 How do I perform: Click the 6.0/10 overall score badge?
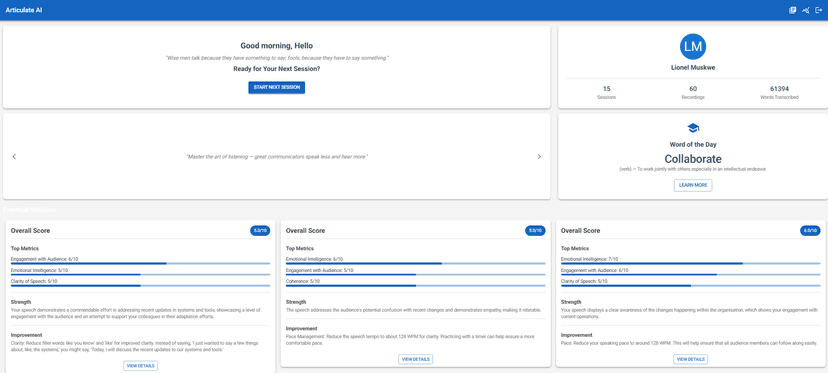coord(810,231)
